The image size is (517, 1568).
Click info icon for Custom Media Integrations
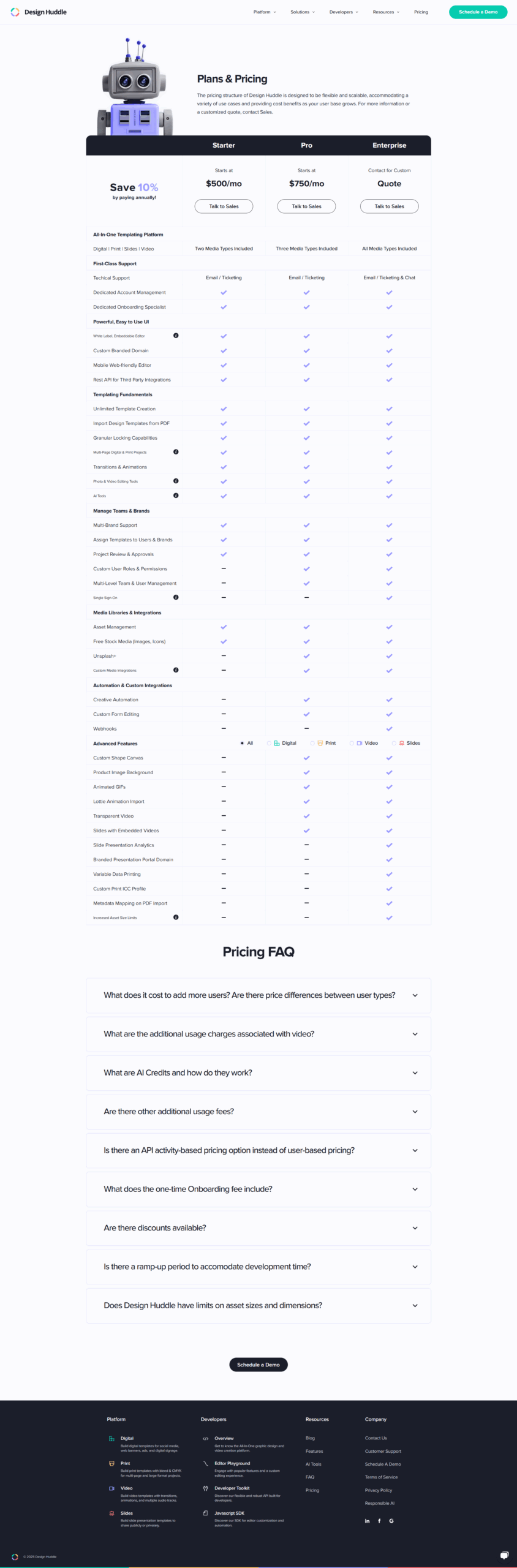click(x=176, y=670)
